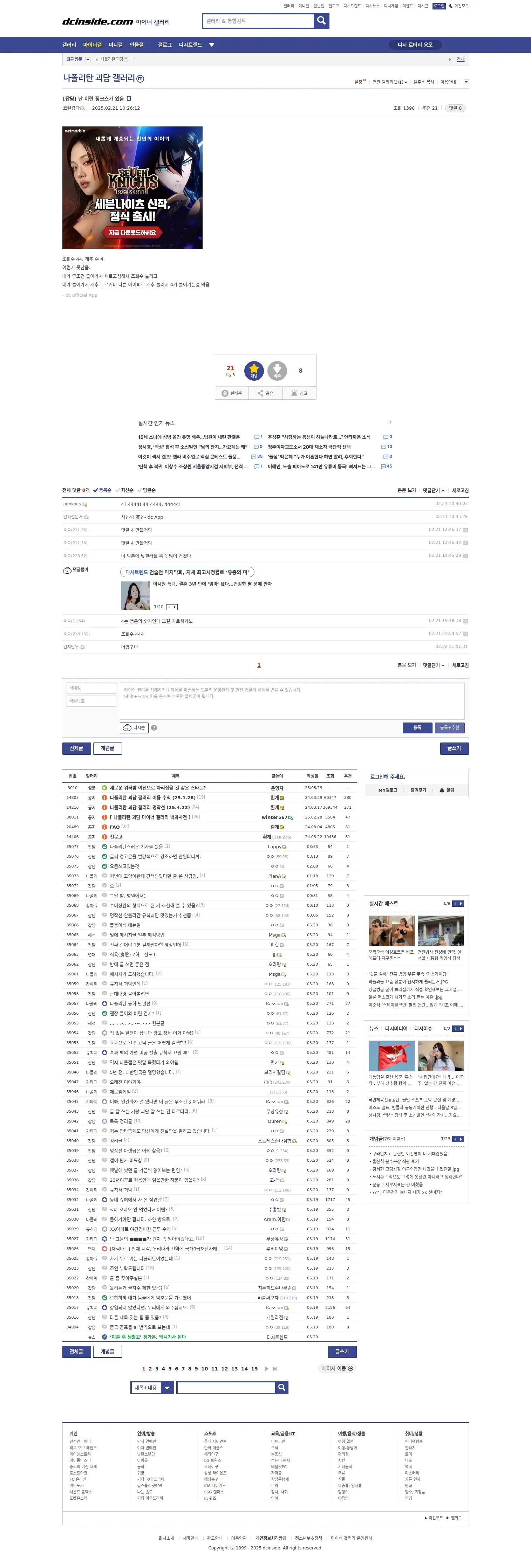Expand the 최근 방문 dropdown arrow
531x1568 pixels.
click(88, 60)
